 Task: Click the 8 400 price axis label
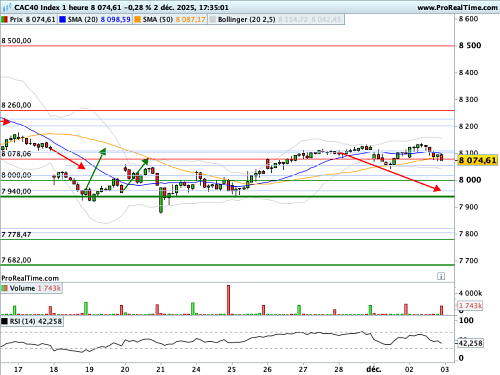point(468,73)
